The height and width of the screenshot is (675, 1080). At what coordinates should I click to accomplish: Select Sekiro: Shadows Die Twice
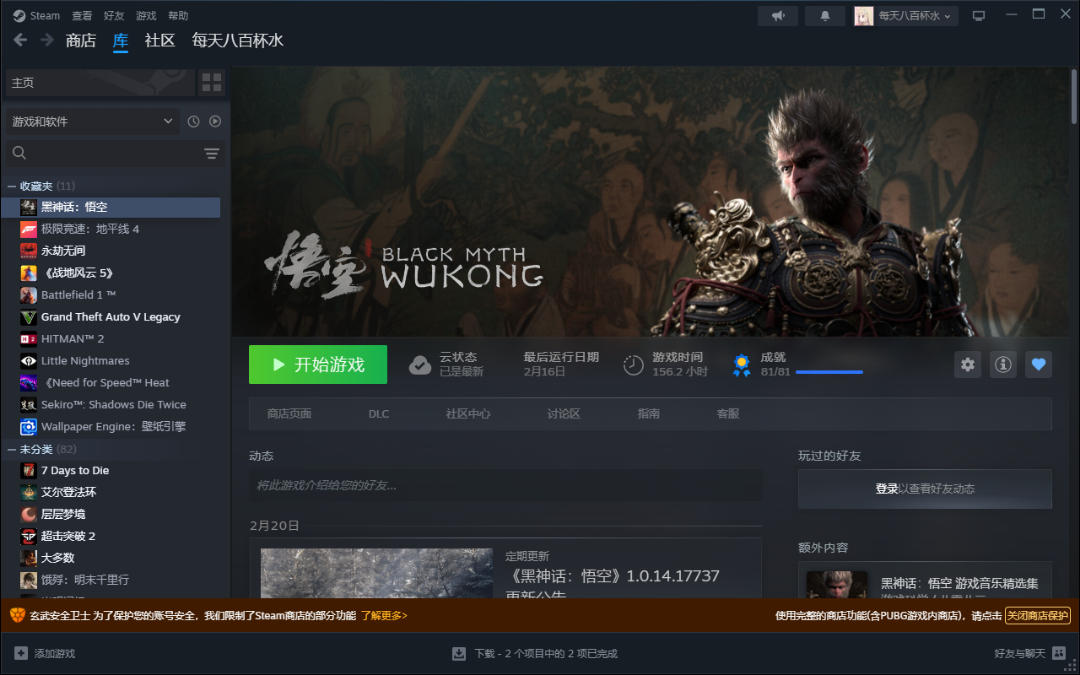point(111,404)
